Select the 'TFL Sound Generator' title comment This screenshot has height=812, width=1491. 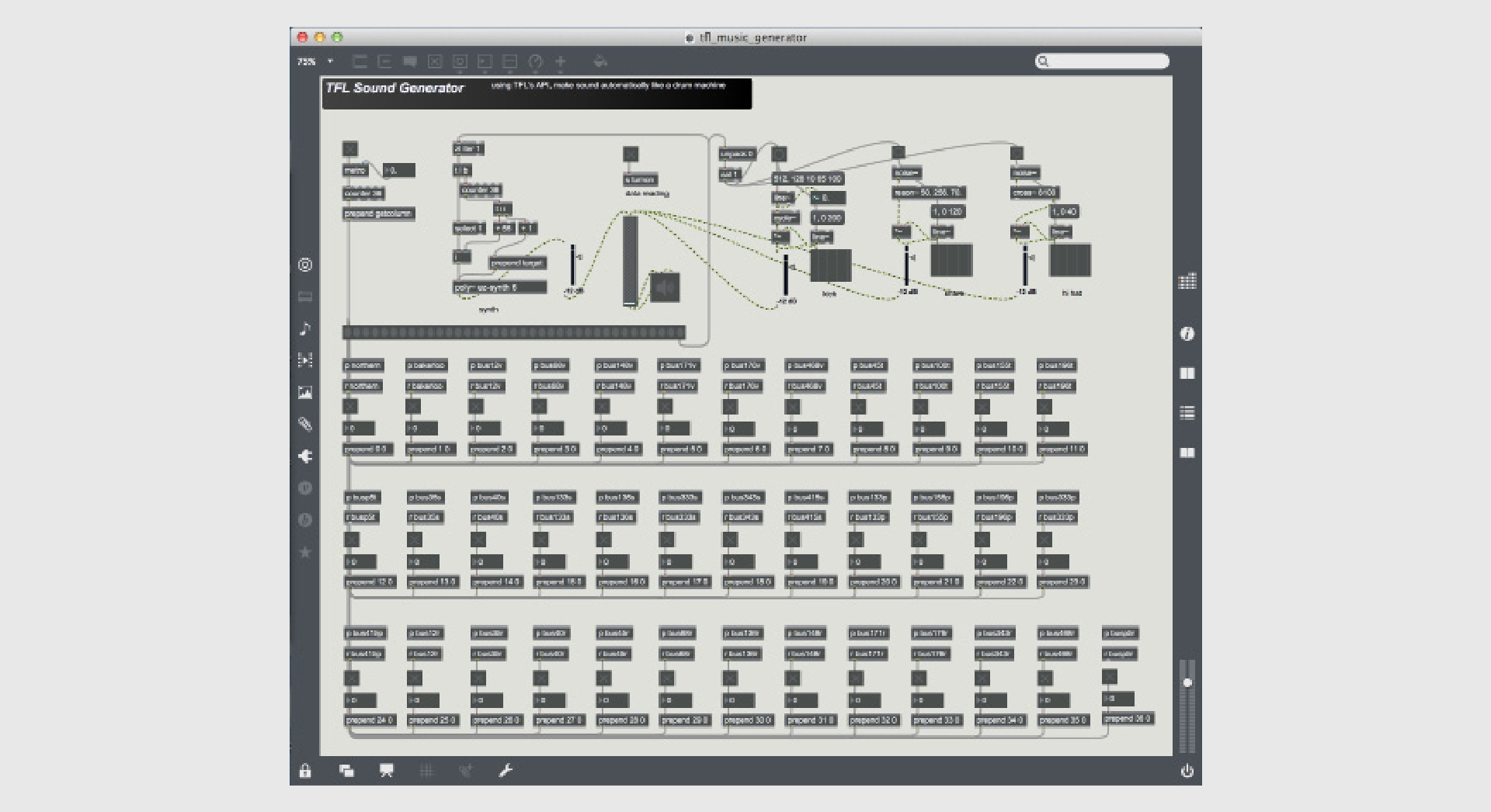coord(394,88)
